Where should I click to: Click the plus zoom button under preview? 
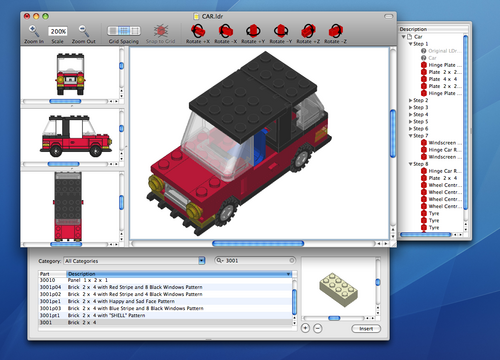pyautogui.click(x=305, y=328)
